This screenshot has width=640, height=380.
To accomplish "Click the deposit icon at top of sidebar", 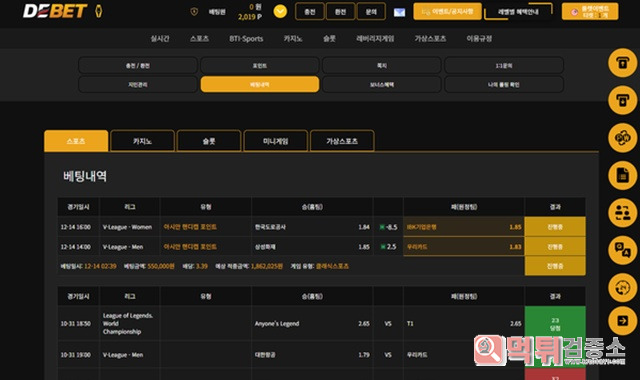I will (622, 63).
